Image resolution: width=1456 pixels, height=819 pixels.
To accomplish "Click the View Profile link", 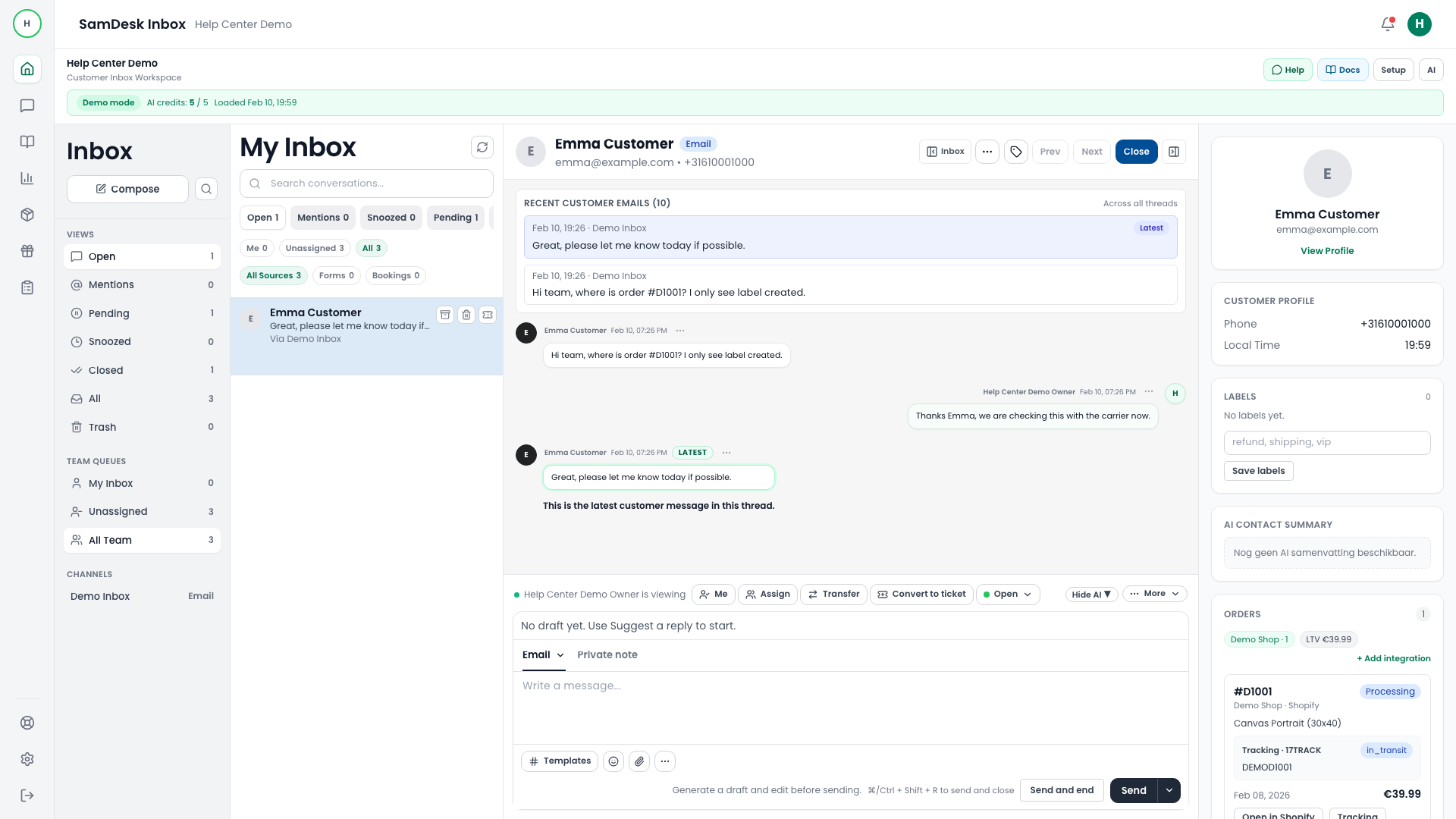I will coord(1327,250).
